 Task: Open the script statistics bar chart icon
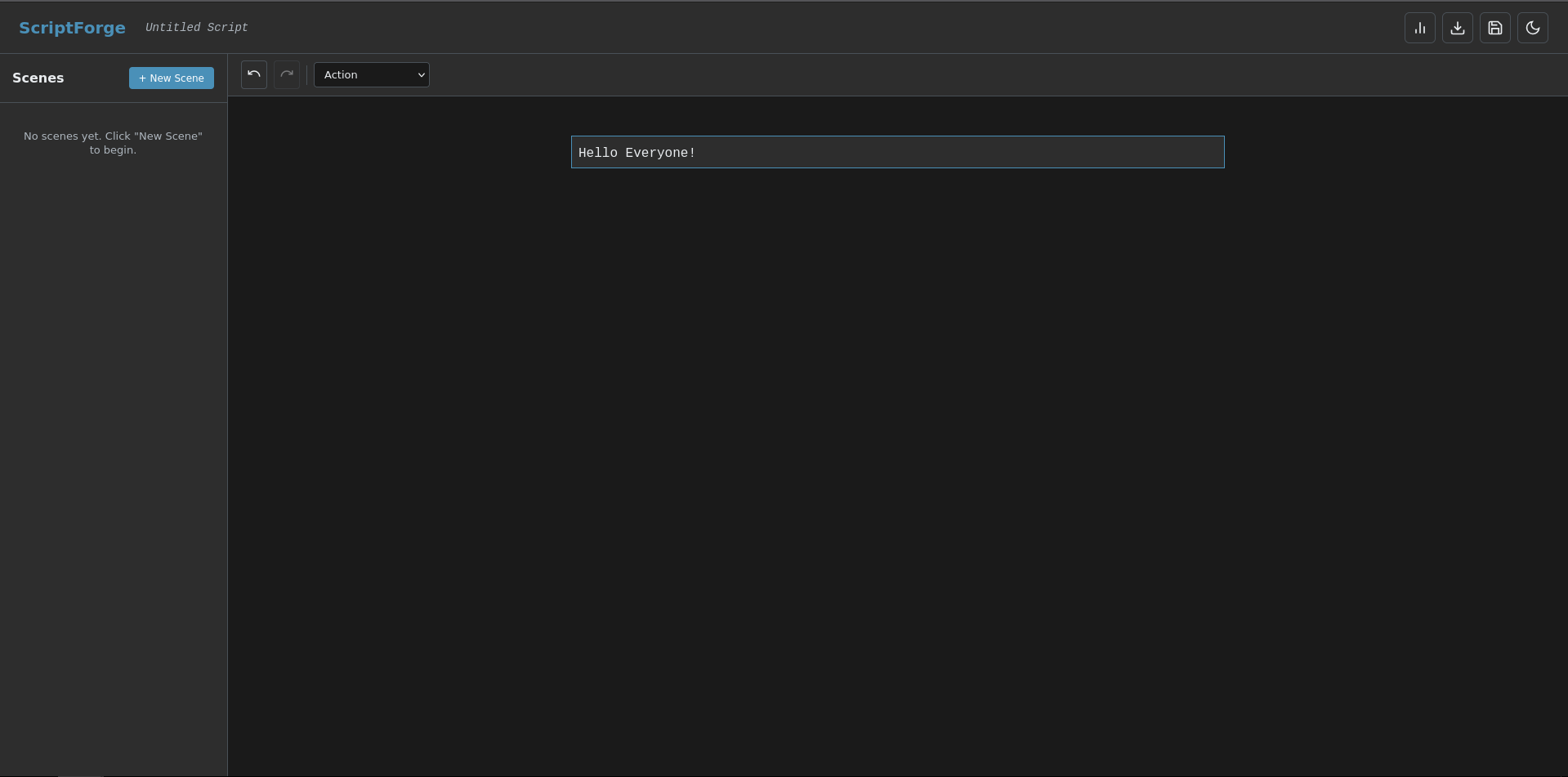coord(1419,28)
